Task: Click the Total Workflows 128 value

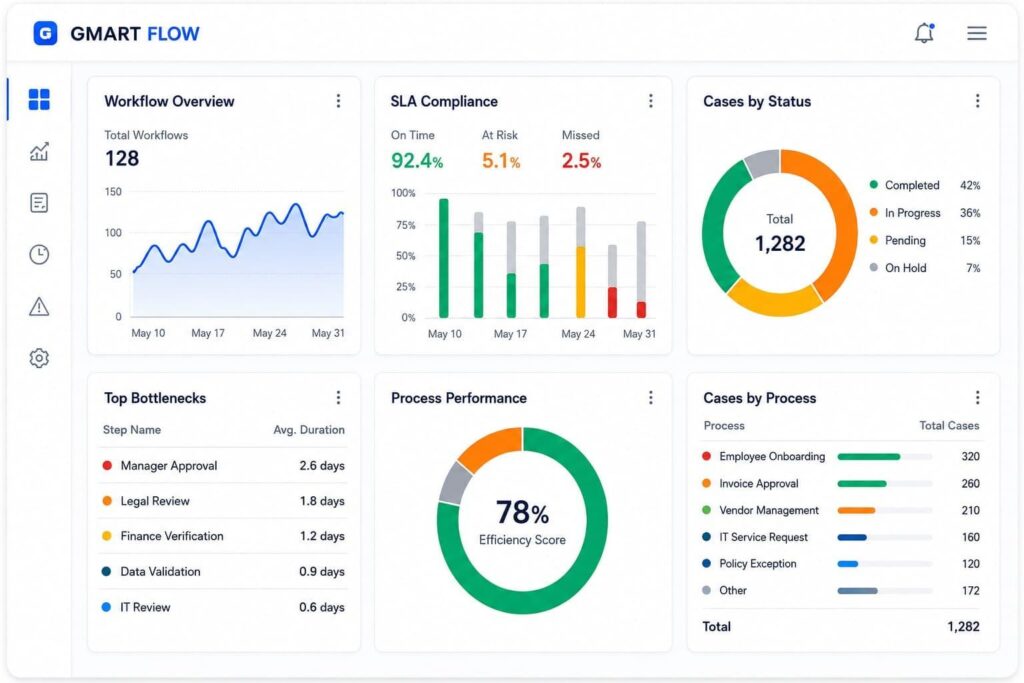Action: point(122,159)
